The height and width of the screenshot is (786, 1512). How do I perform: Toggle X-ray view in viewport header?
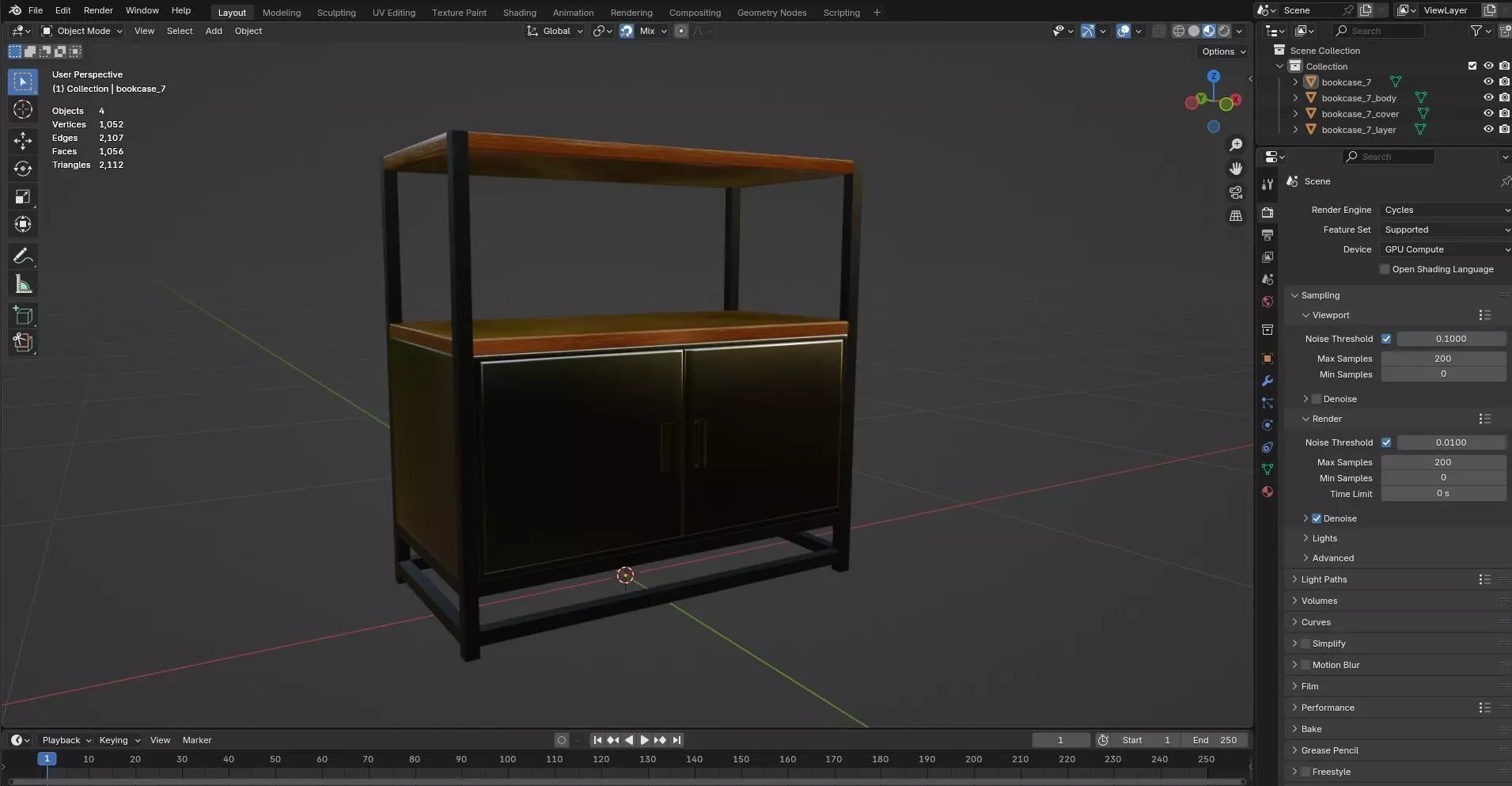[1158, 31]
